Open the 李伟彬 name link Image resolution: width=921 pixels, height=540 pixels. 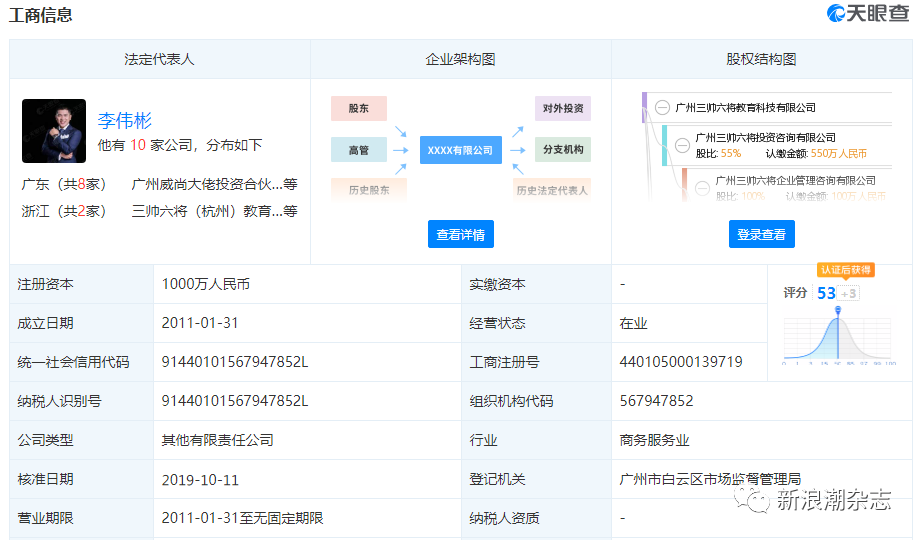point(125,120)
